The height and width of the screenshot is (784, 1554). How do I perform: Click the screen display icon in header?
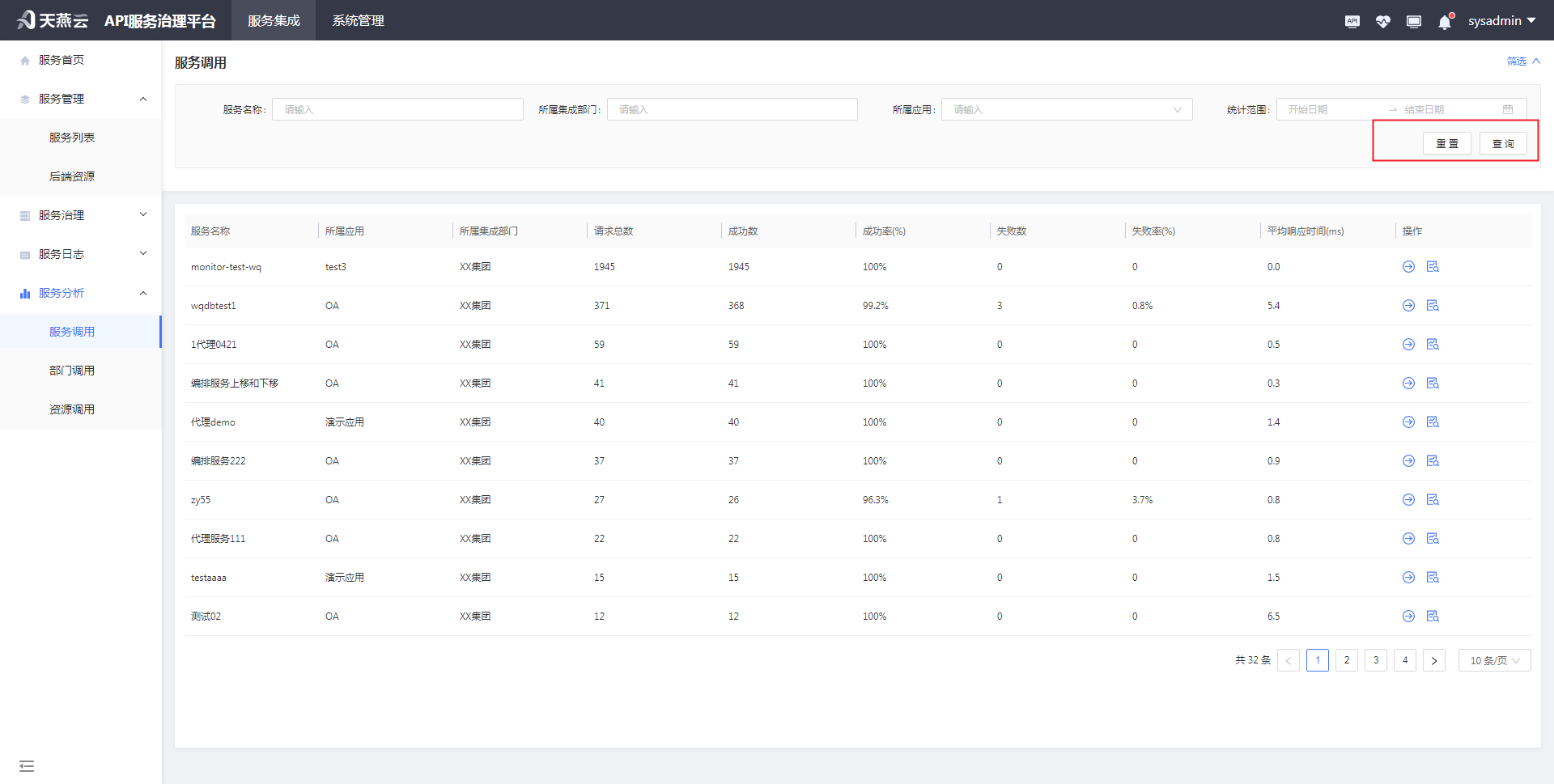[1413, 21]
